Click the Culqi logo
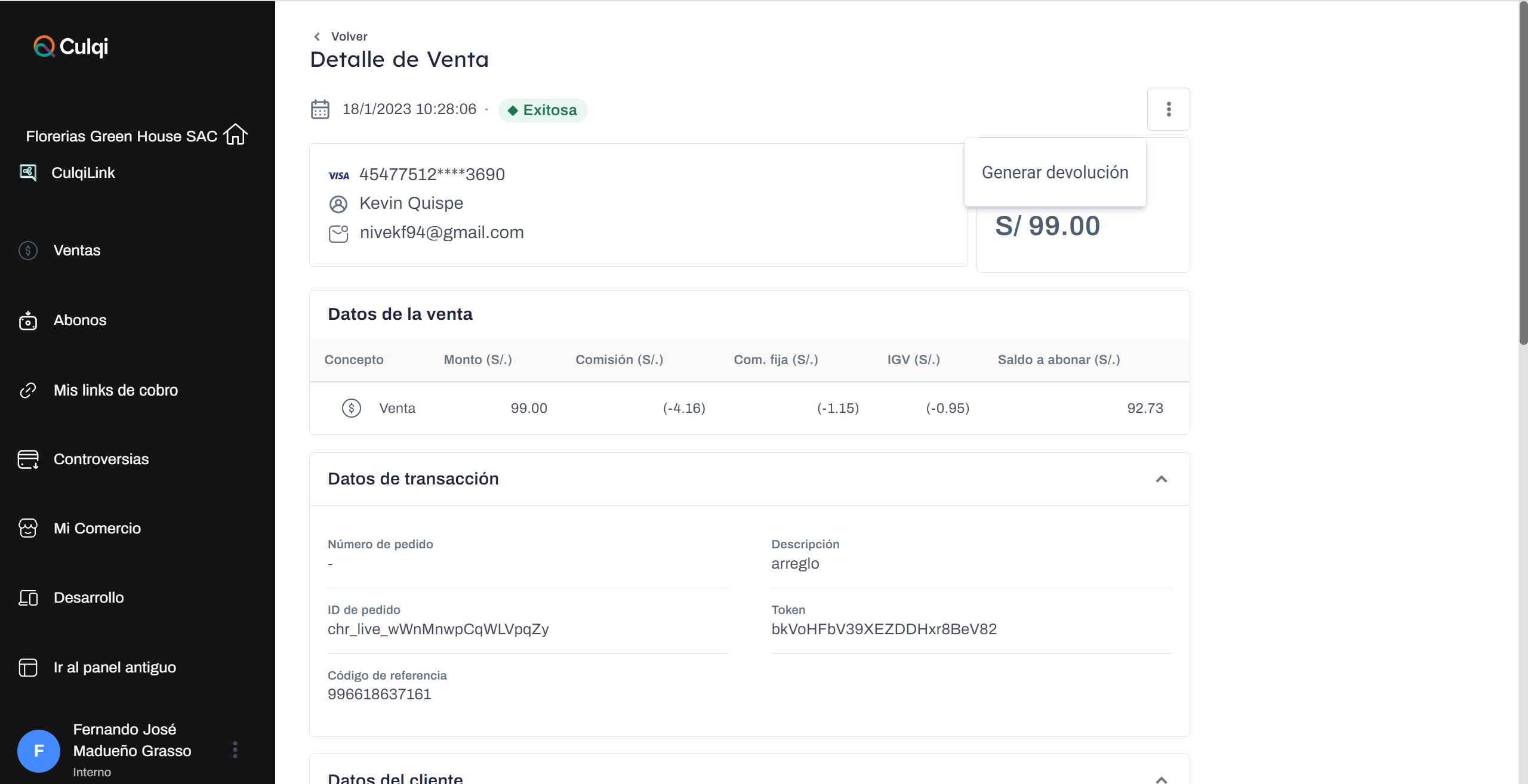The image size is (1528, 784). point(70,47)
